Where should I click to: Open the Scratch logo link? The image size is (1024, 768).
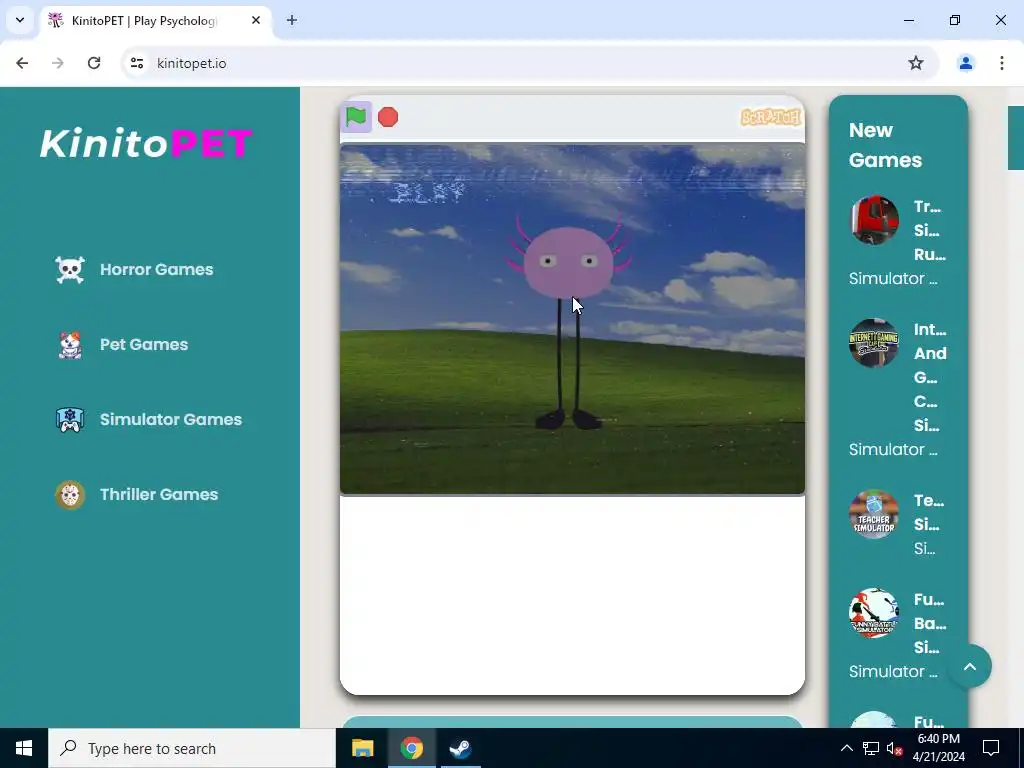770,117
